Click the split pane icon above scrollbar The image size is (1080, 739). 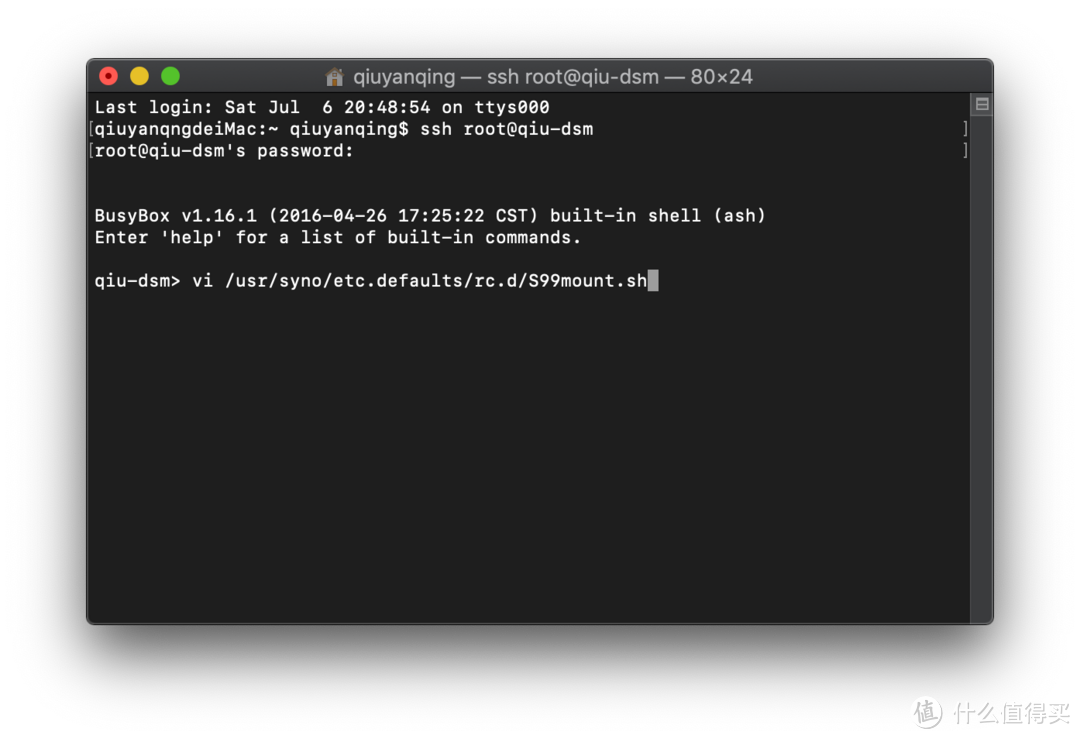pyautogui.click(x=982, y=105)
